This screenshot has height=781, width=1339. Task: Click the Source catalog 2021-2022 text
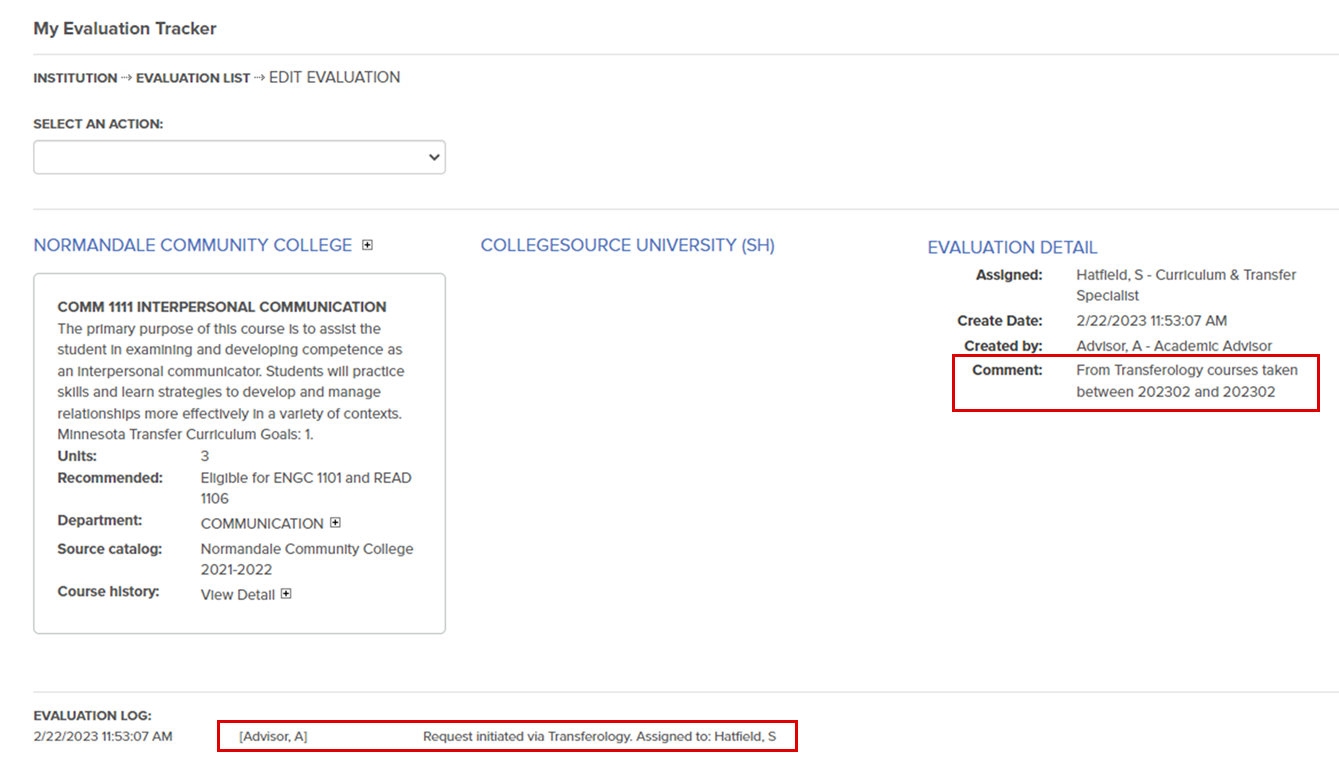(307, 558)
